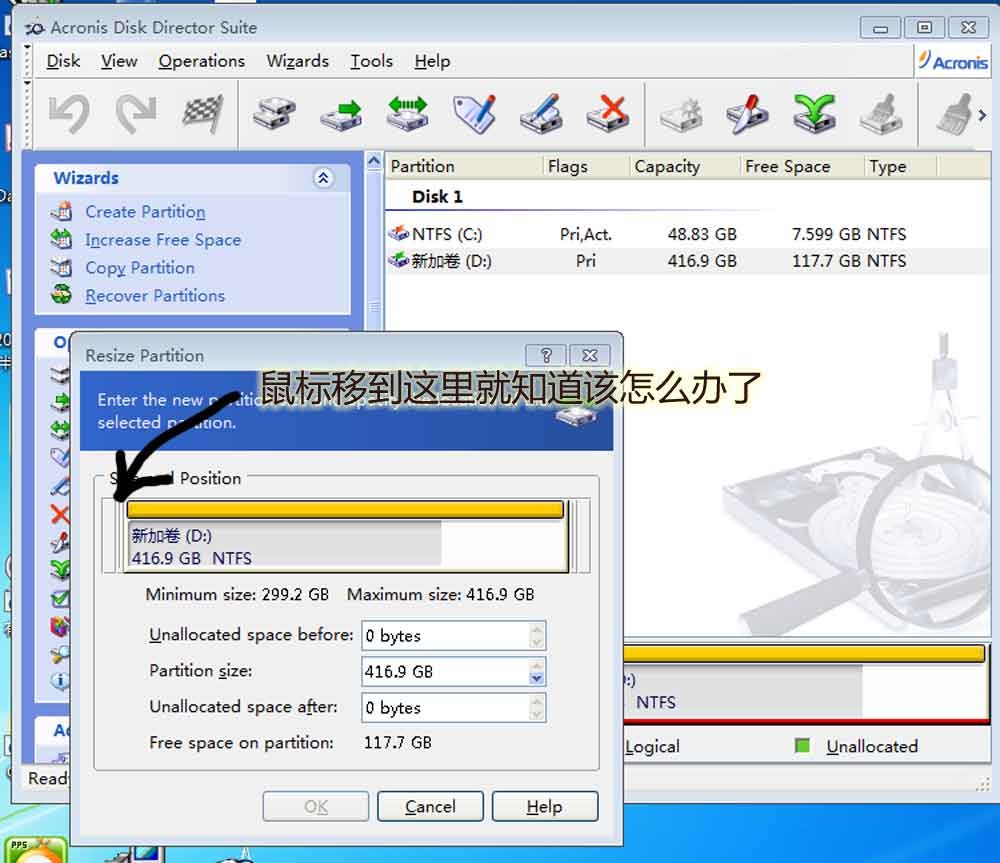This screenshot has height=863, width=1000.
Task: Open the Wizards menu
Action: [298, 61]
